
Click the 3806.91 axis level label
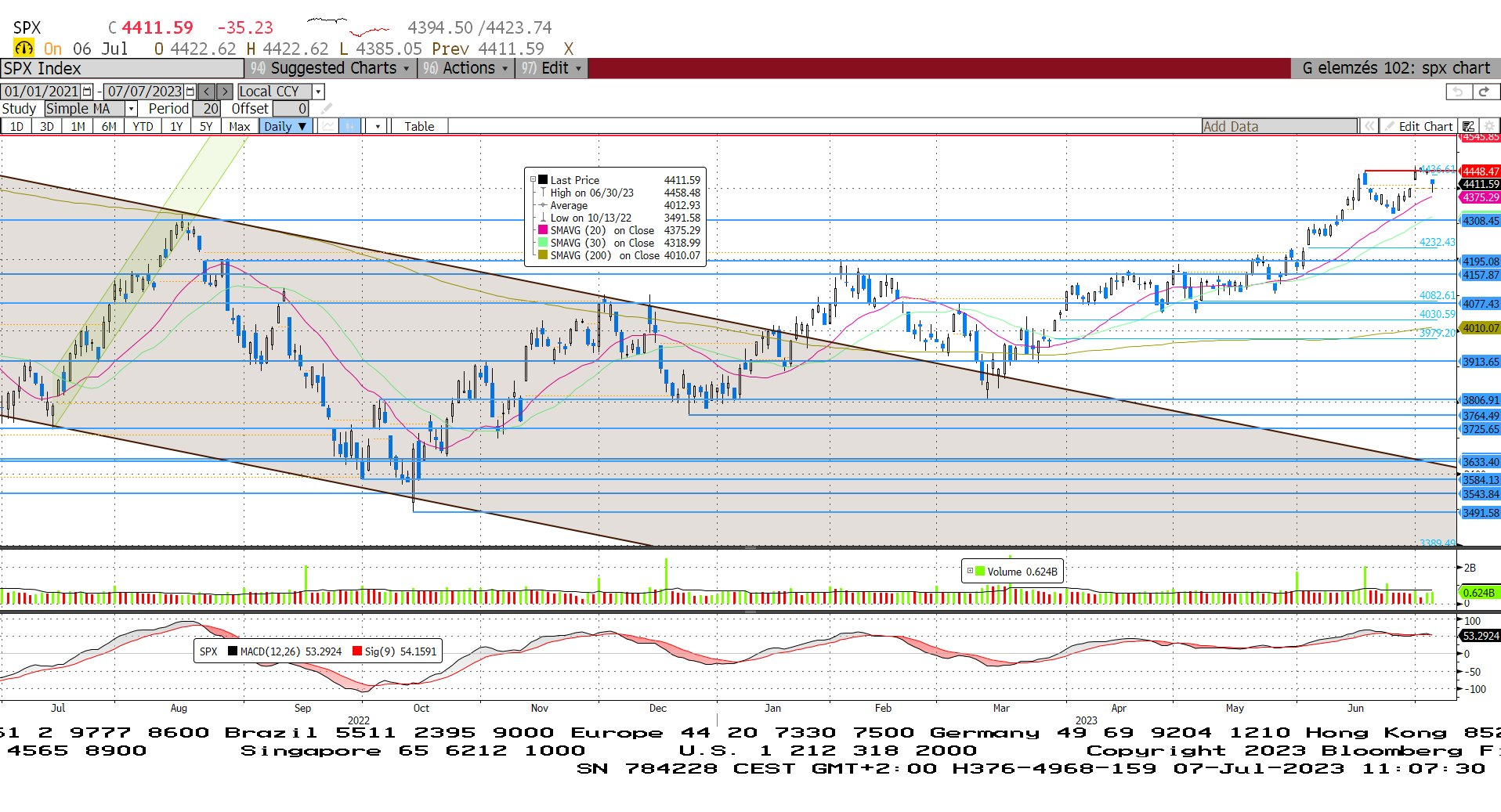(x=1481, y=400)
